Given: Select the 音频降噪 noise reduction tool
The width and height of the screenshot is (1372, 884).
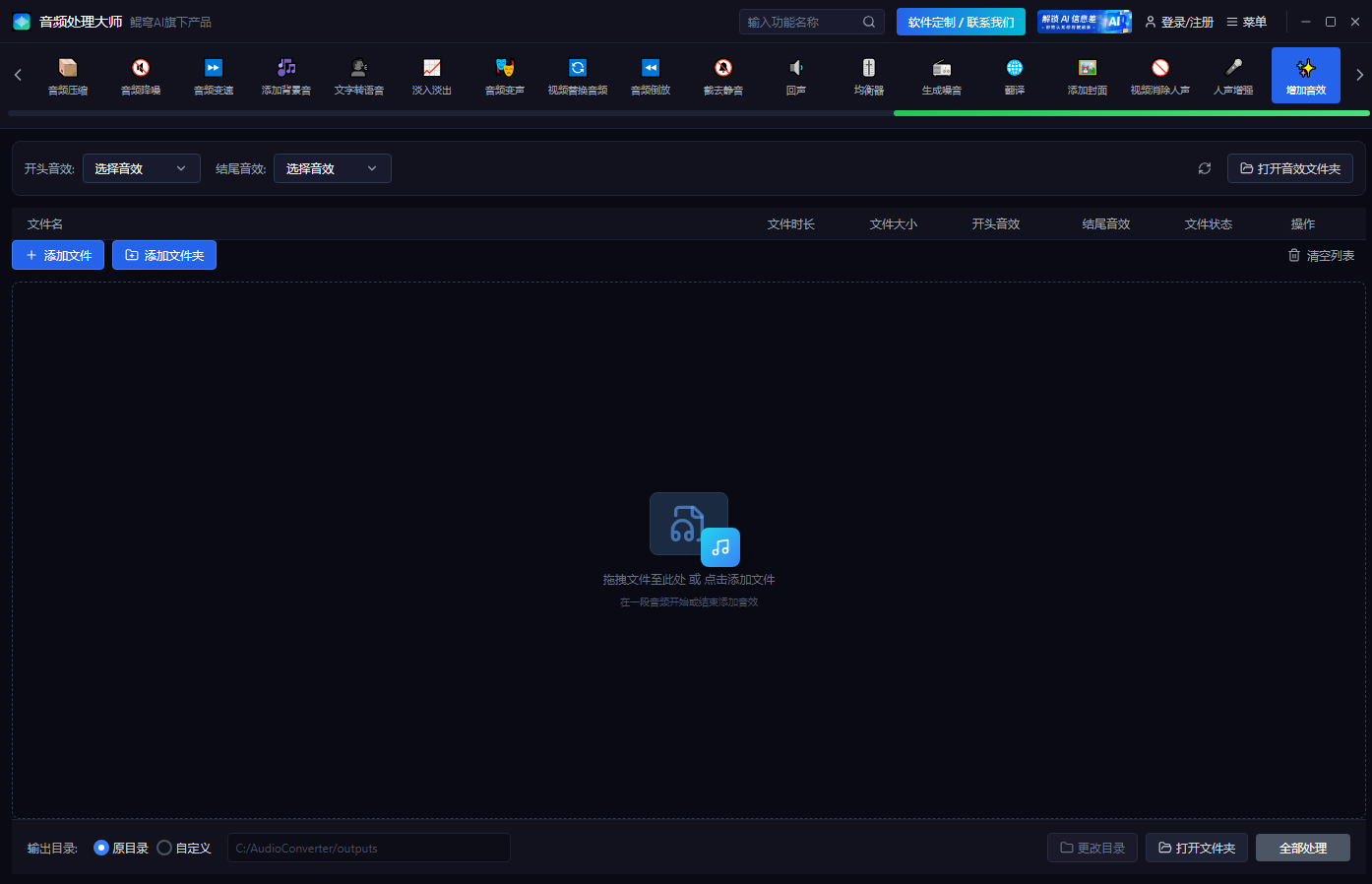Looking at the screenshot, I should [x=140, y=77].
